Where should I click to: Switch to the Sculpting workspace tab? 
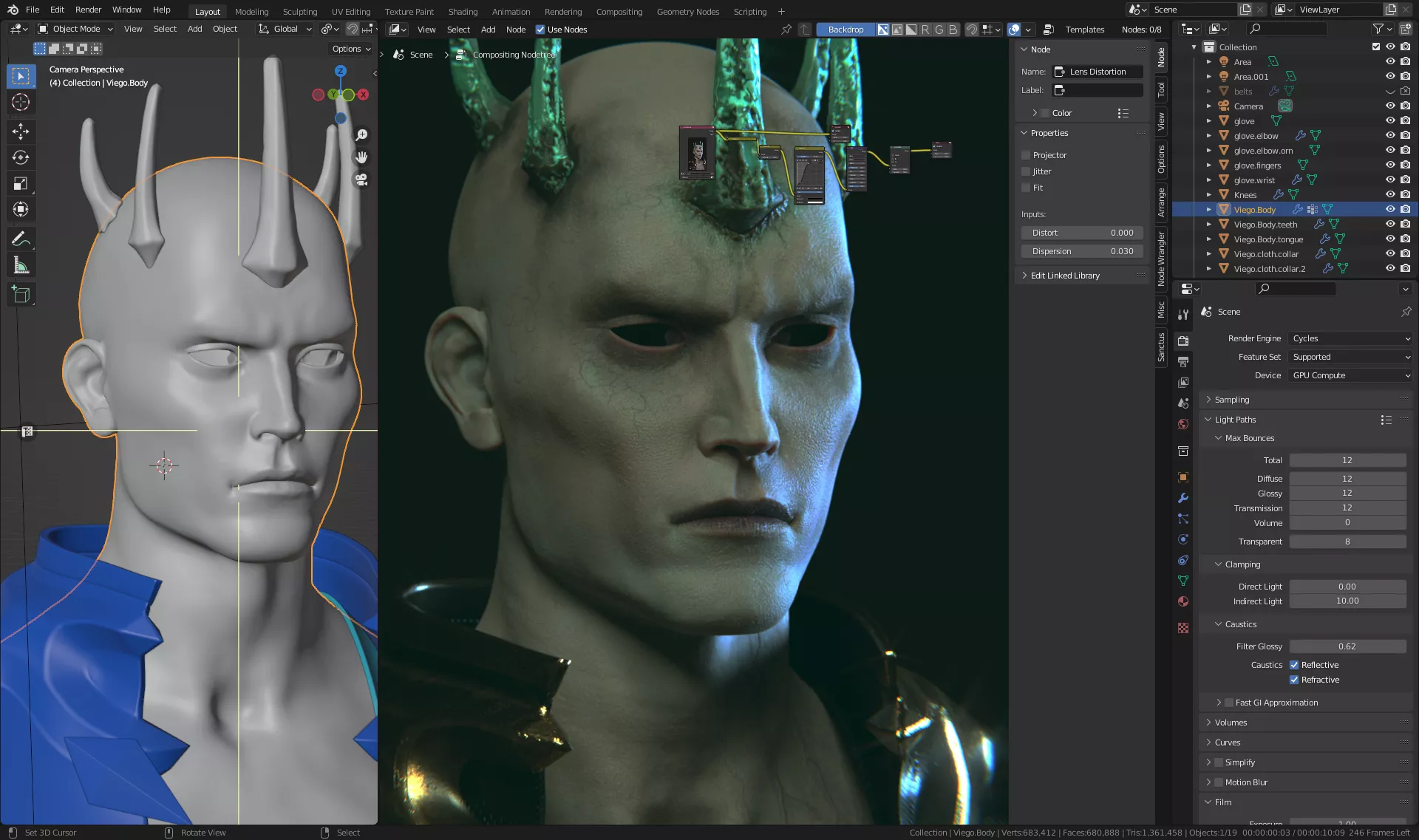(299, 11)
